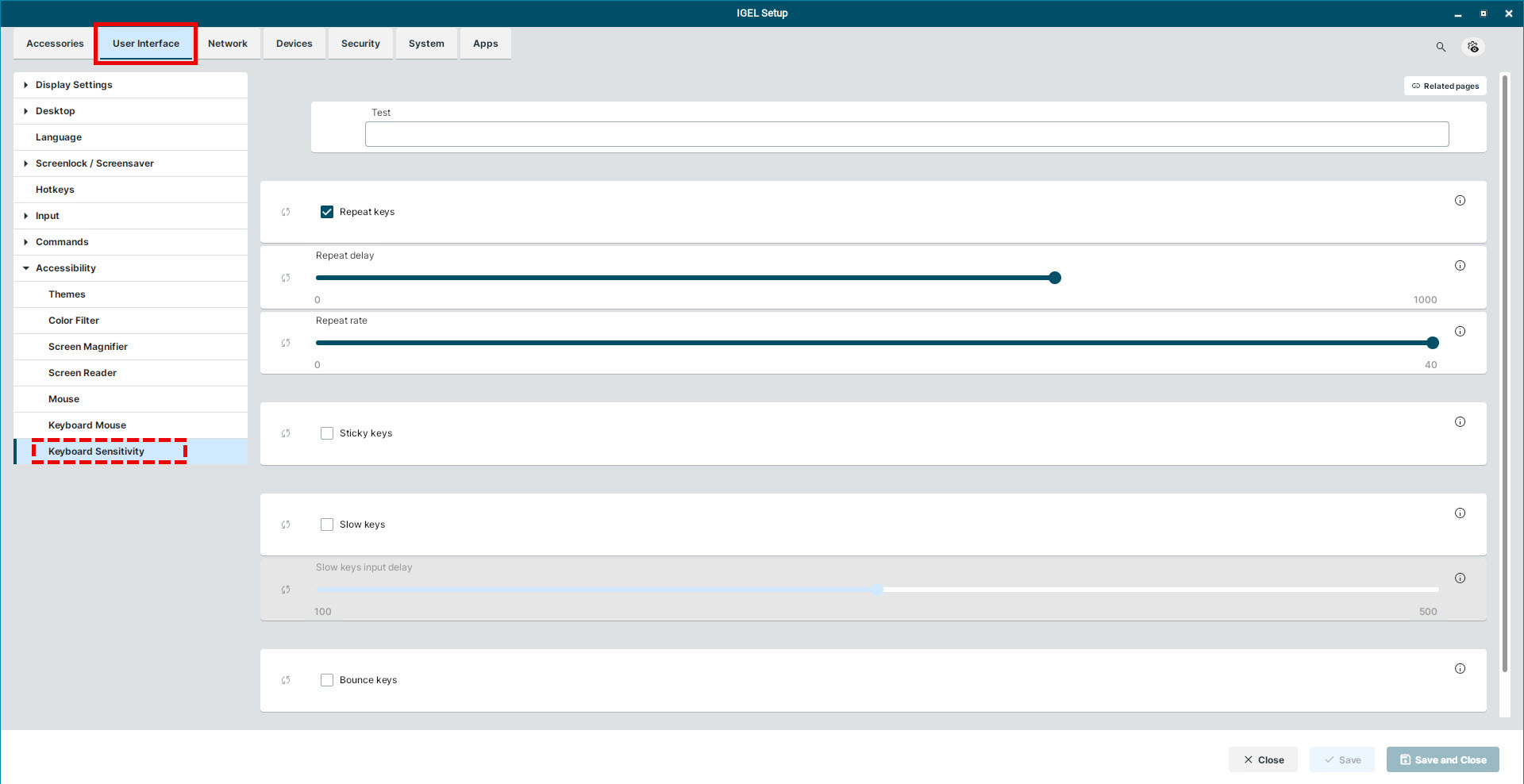1524x784 pixels.
Task: Click the info icon for Repeat keys
Action: 1460,201
